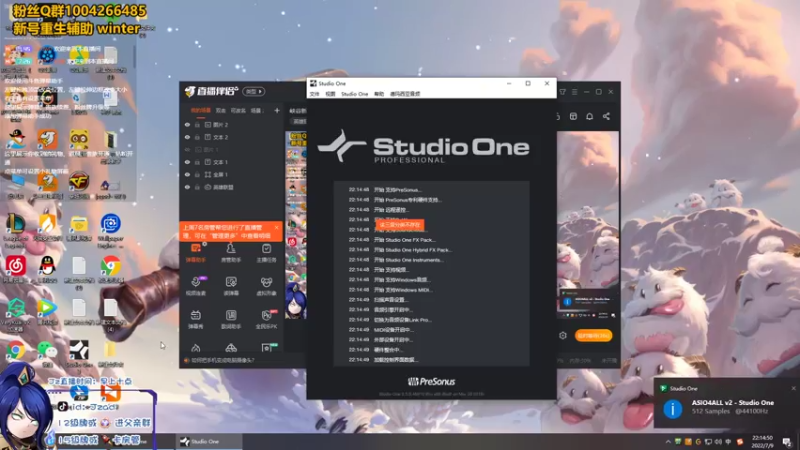
Task: Open the 视图 menu in Studio One
Action: 331,94
